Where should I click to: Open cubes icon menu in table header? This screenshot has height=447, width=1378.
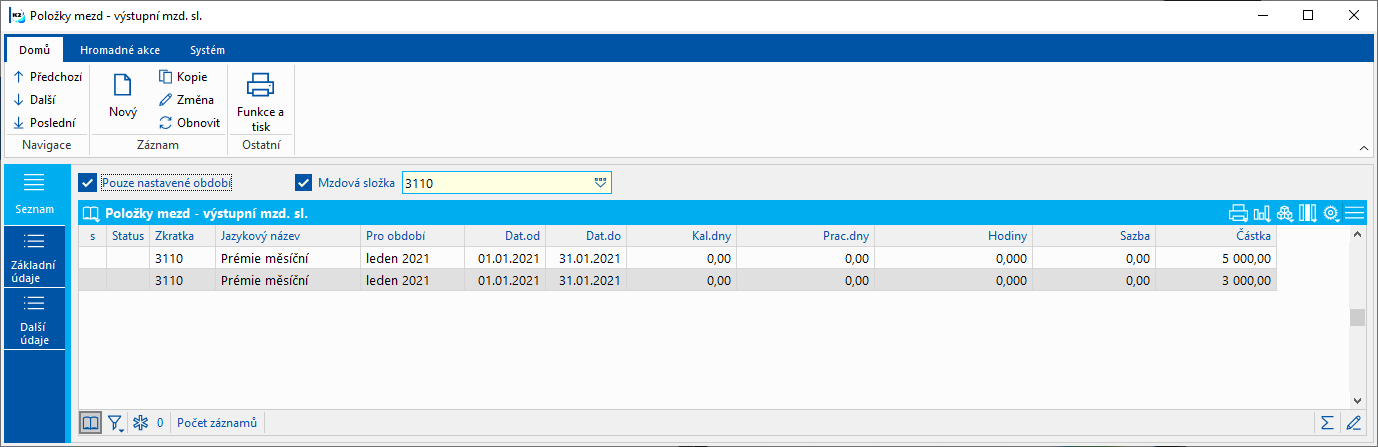pyautogui.click(x=1285, y=213)
